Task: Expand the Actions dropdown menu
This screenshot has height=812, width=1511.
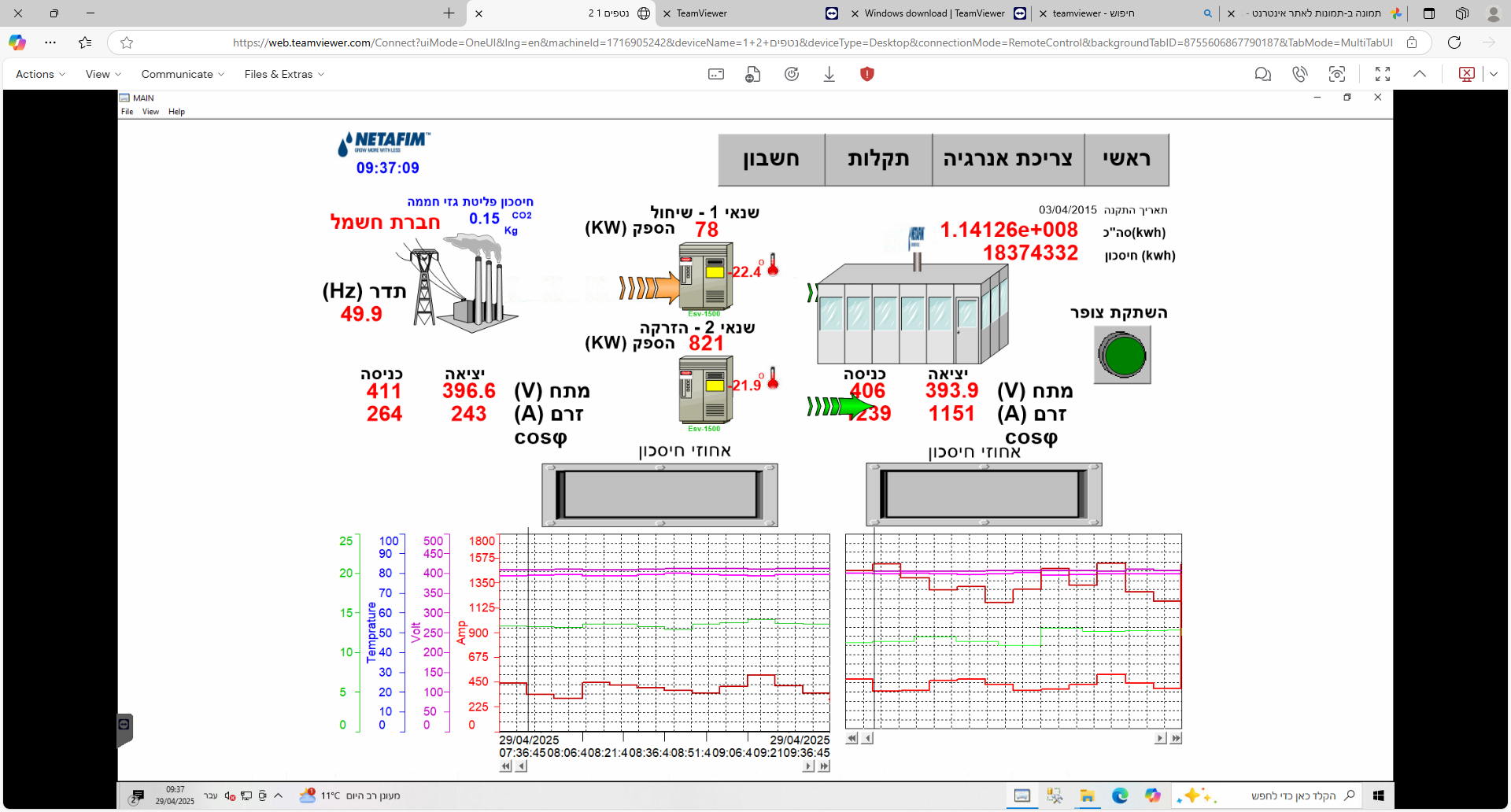Action: coord(40,74)
